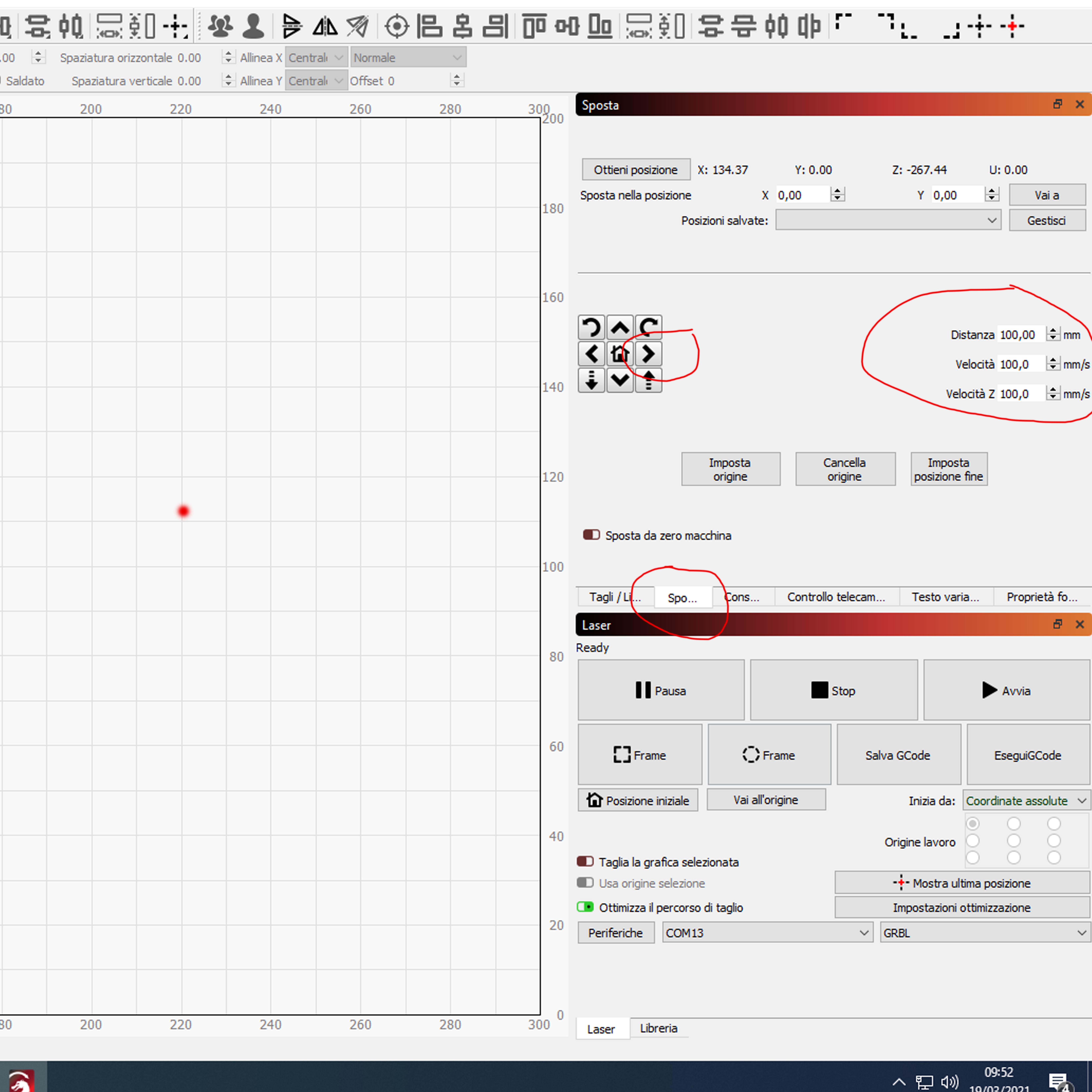
Task: Open the Inizia da Coordinate assolute dropdown
Action: (1026, 800)
